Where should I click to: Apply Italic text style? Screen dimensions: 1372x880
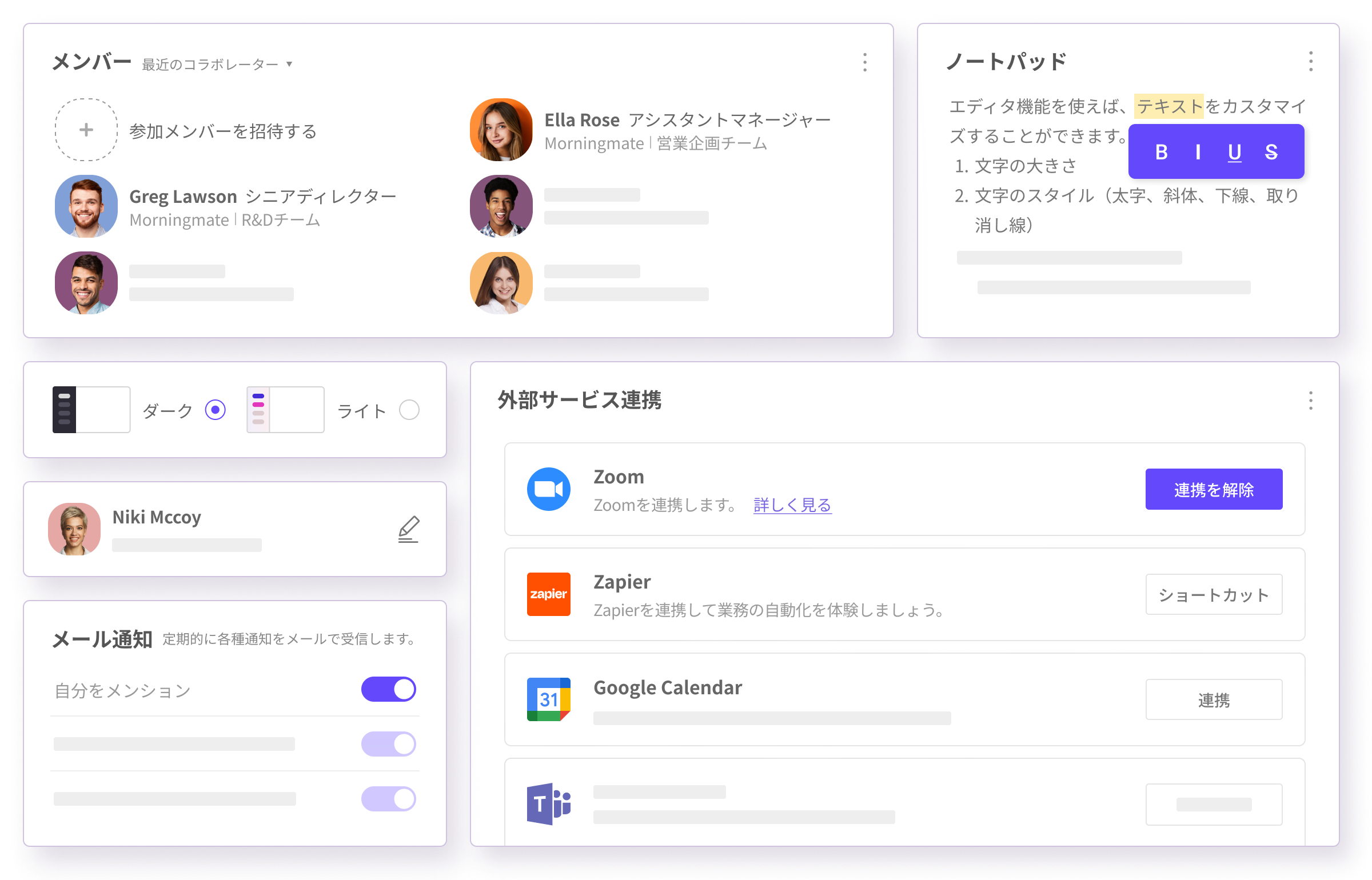tap(1198, 152)
